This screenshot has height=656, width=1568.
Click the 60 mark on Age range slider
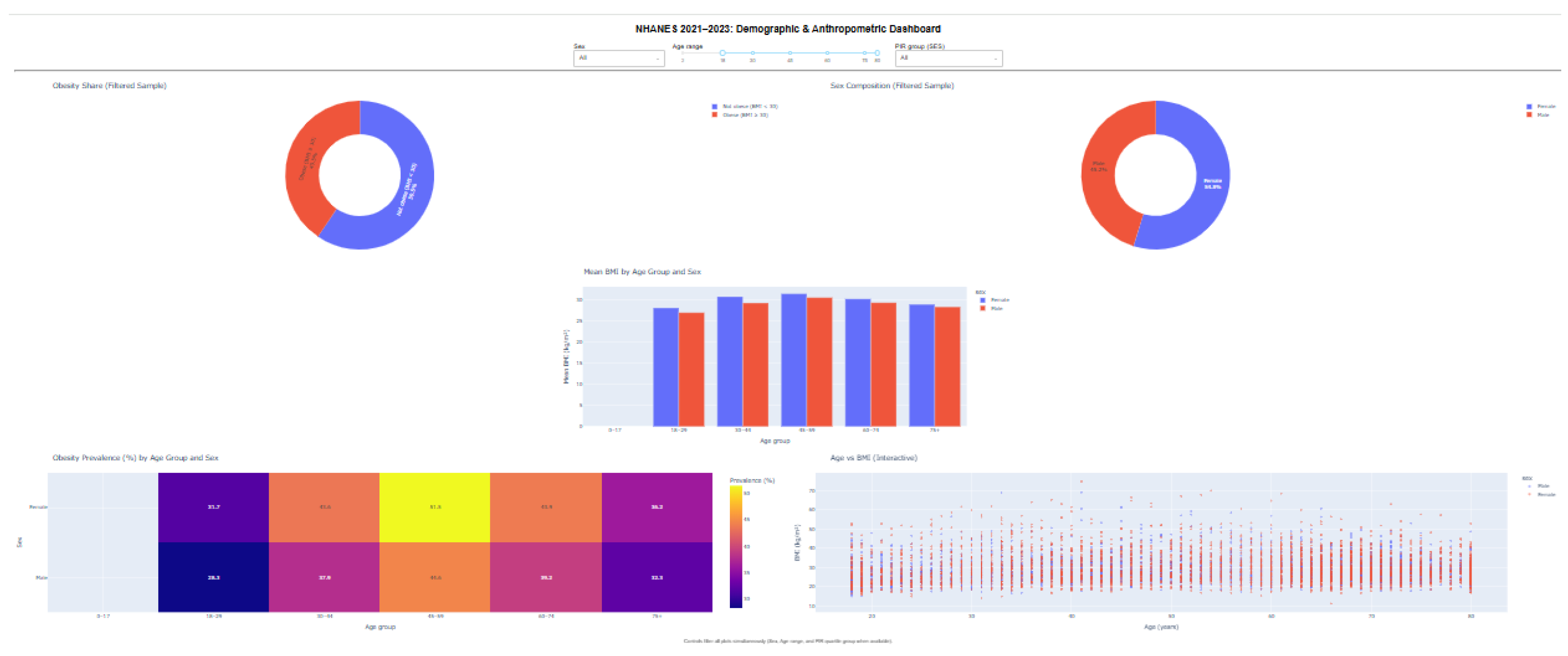(827, 53)
